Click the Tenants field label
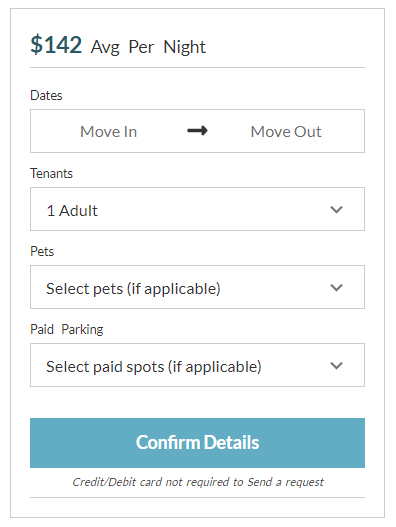This screenshot has width=396, height=527. 51,173
